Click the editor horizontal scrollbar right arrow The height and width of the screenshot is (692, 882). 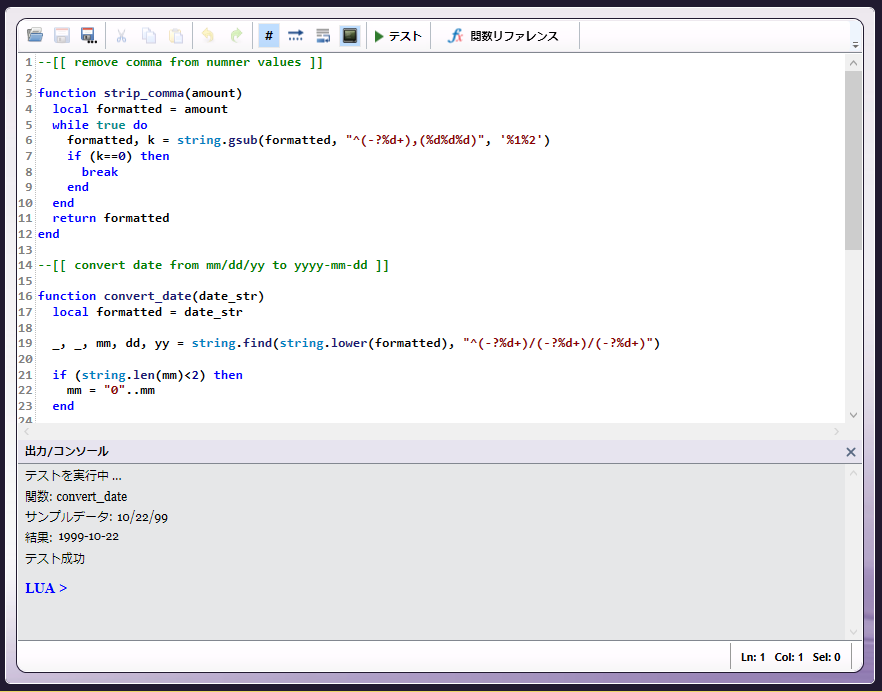(836, 432)
